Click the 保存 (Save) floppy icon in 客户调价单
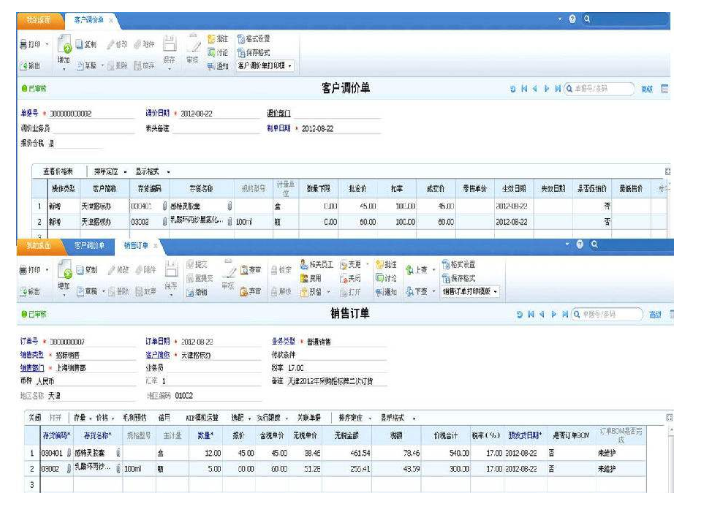Image resolution: width=702 pixels, height=506 pixels. pos(169,43)
